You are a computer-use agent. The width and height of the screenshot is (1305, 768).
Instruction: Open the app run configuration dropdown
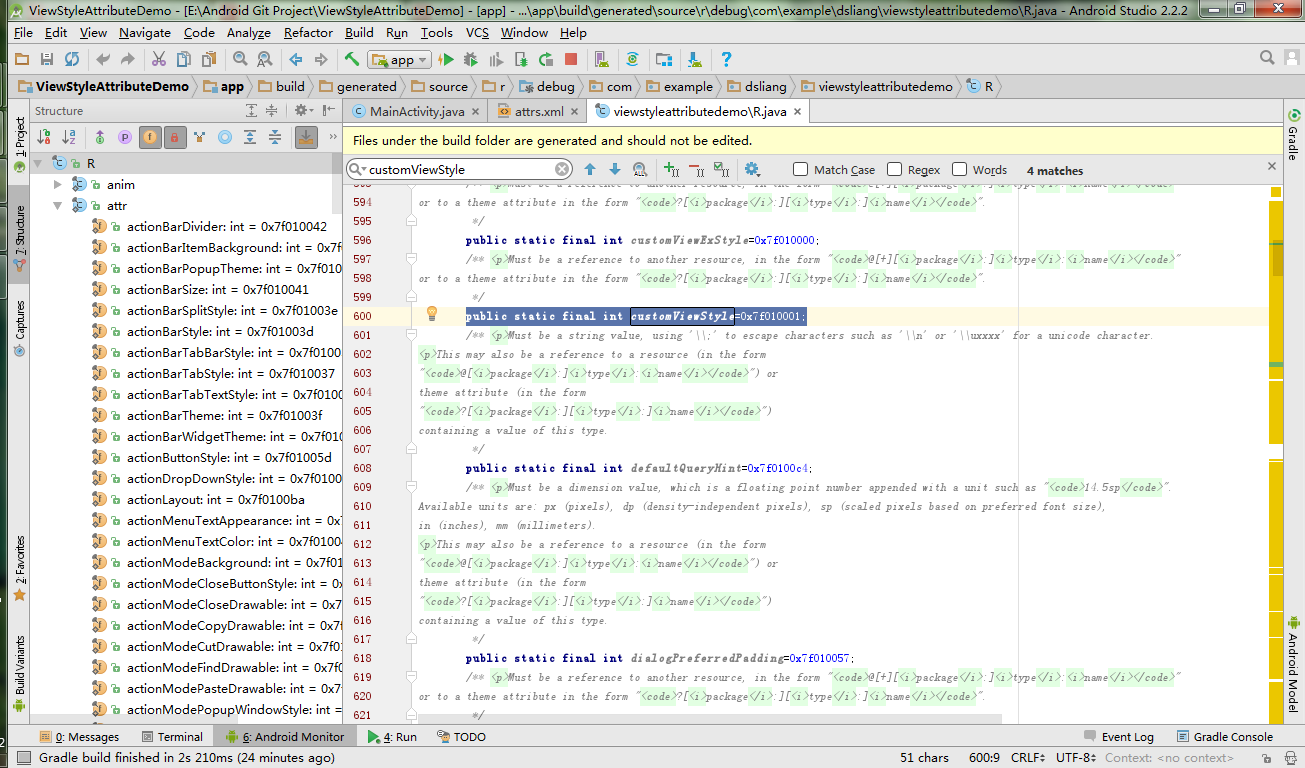point(399,60)
